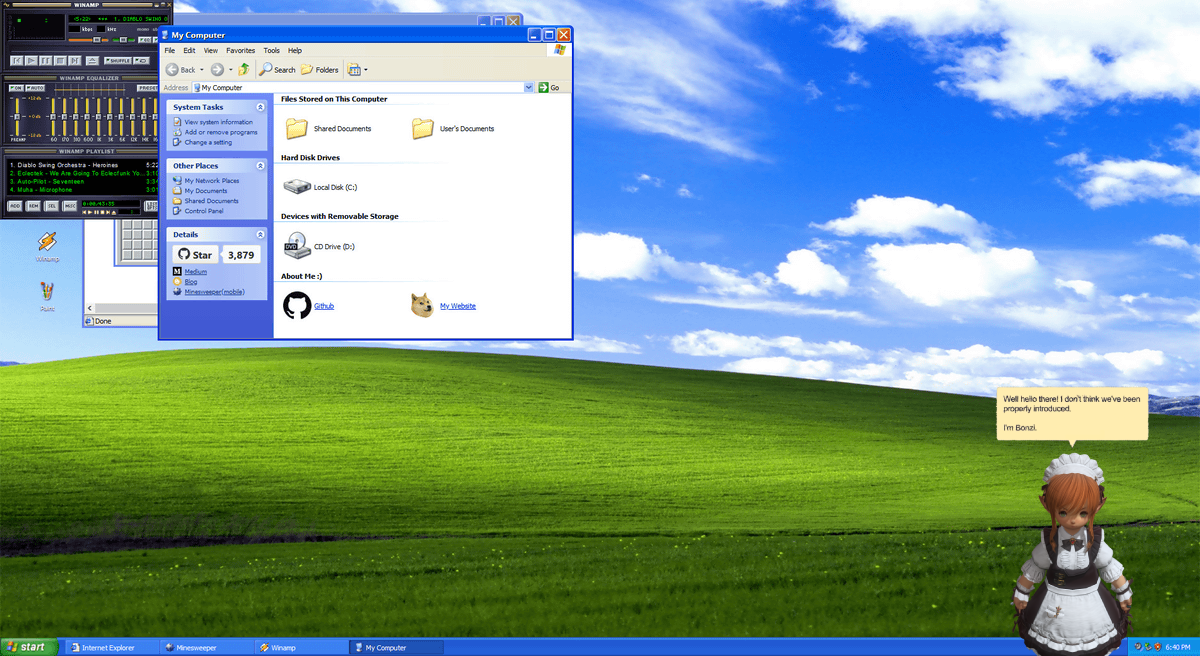
Task: Click the Winamp eject button
Action: tap(91, 61)
